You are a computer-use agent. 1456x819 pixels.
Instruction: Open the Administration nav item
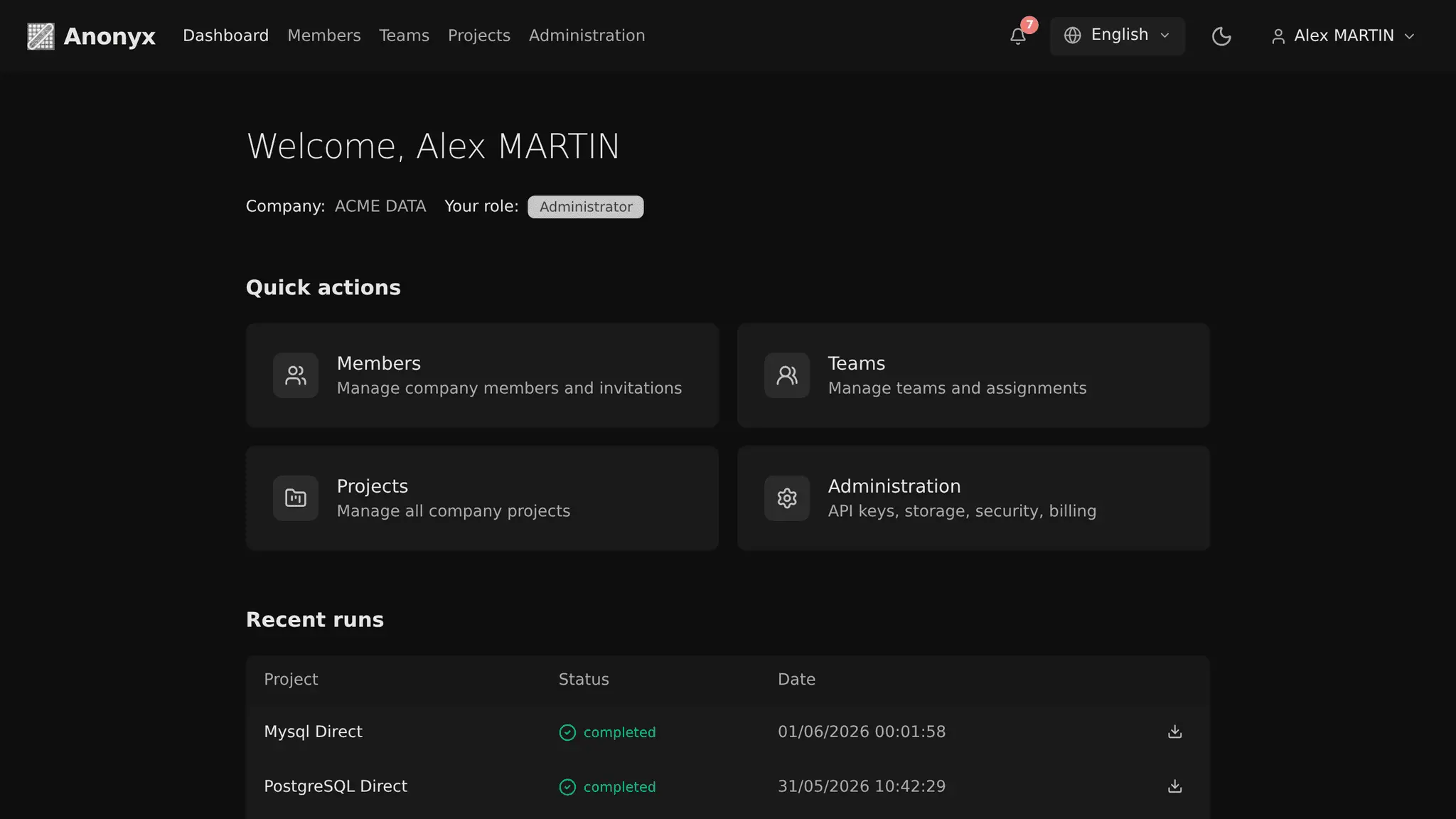(x=587, y=36)
